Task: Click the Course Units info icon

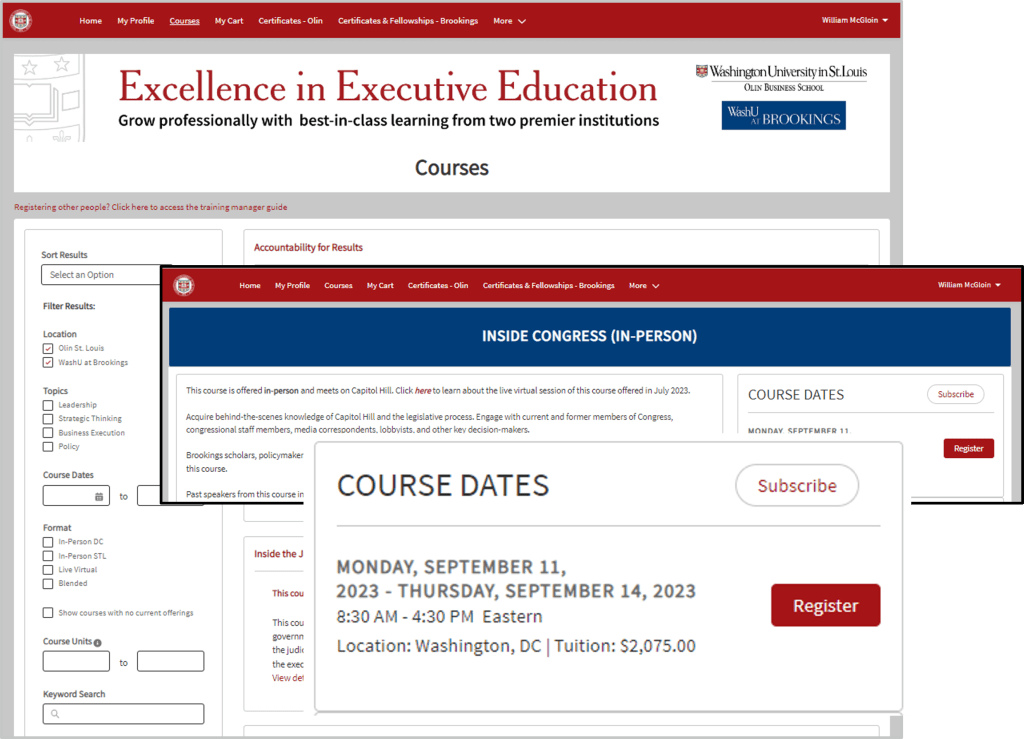Action: (x=98, y=643)
